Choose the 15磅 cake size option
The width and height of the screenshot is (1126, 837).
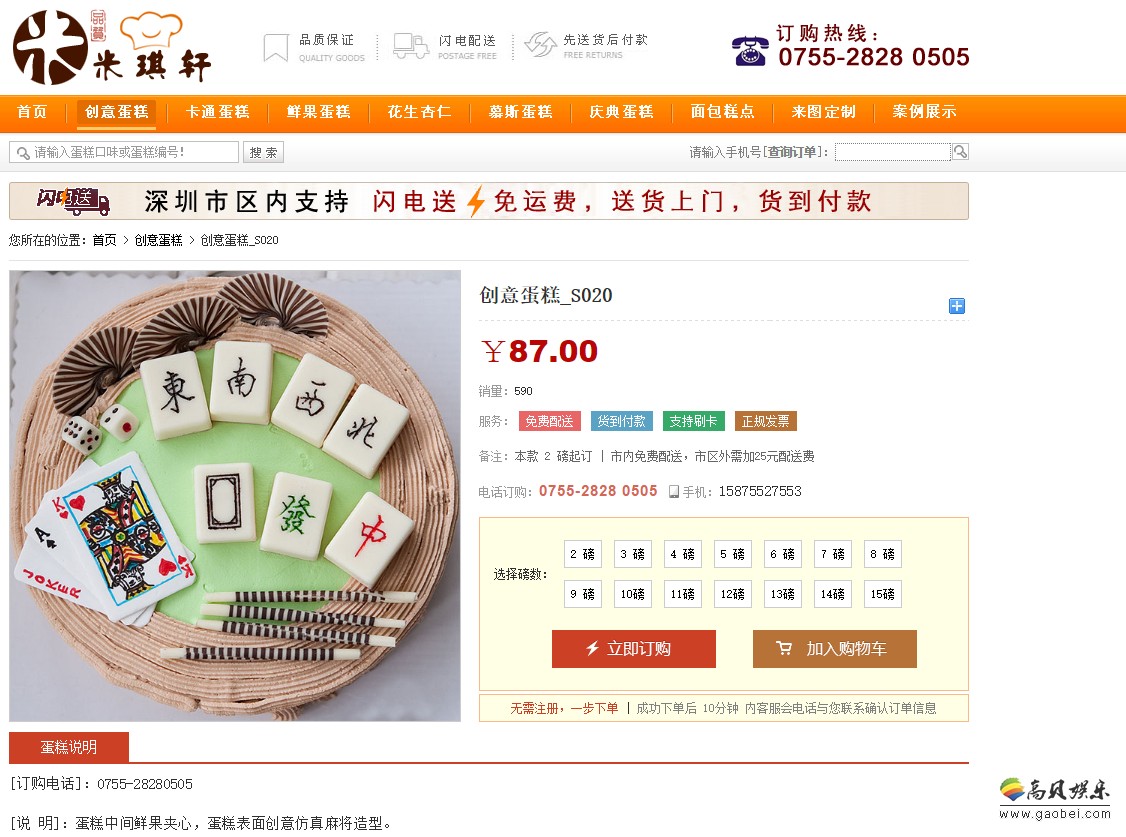click(x=883, y=594)
